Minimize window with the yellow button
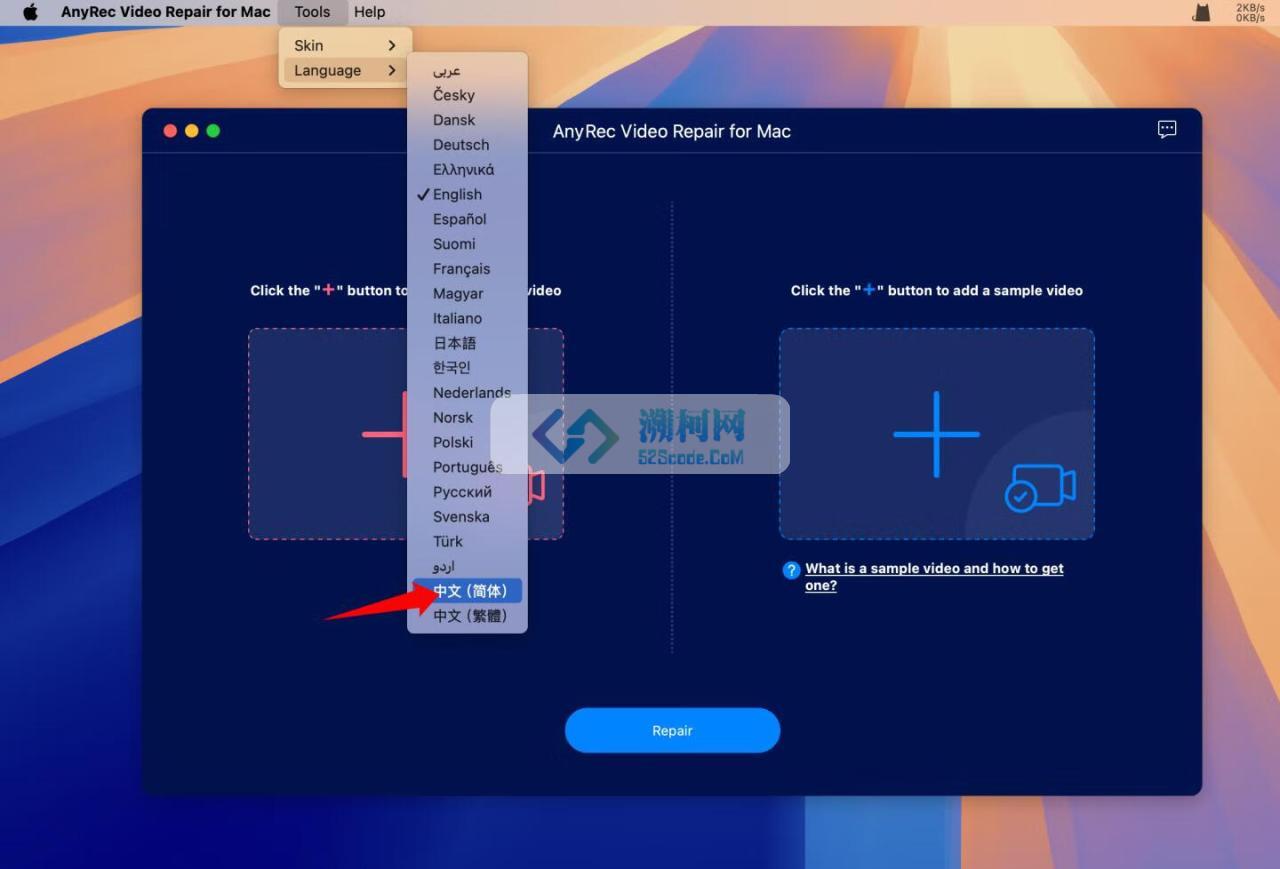This screenshot has height=869, width=1280. point(192,131)
